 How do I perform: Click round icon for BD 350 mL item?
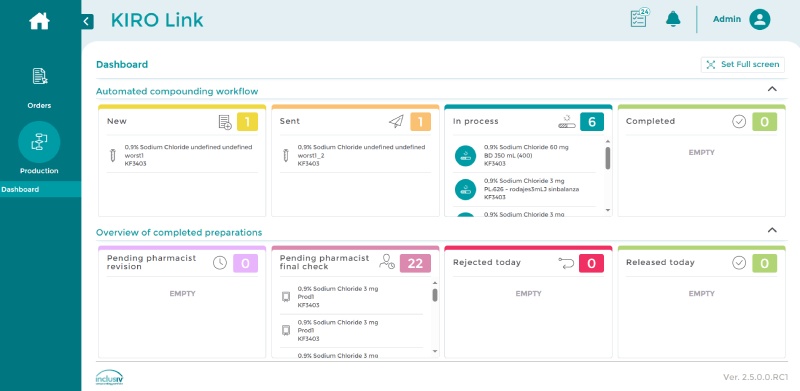(x=465, y=156)
